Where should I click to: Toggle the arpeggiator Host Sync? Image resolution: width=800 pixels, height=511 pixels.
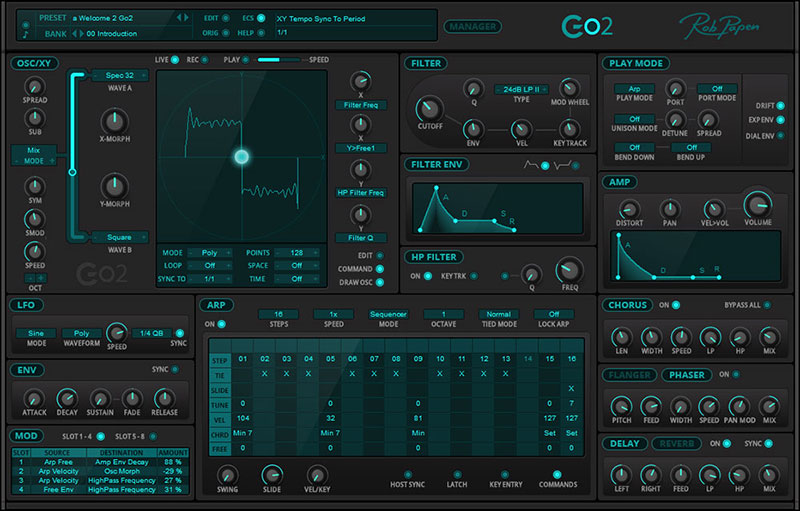click(x=407, y=474)
